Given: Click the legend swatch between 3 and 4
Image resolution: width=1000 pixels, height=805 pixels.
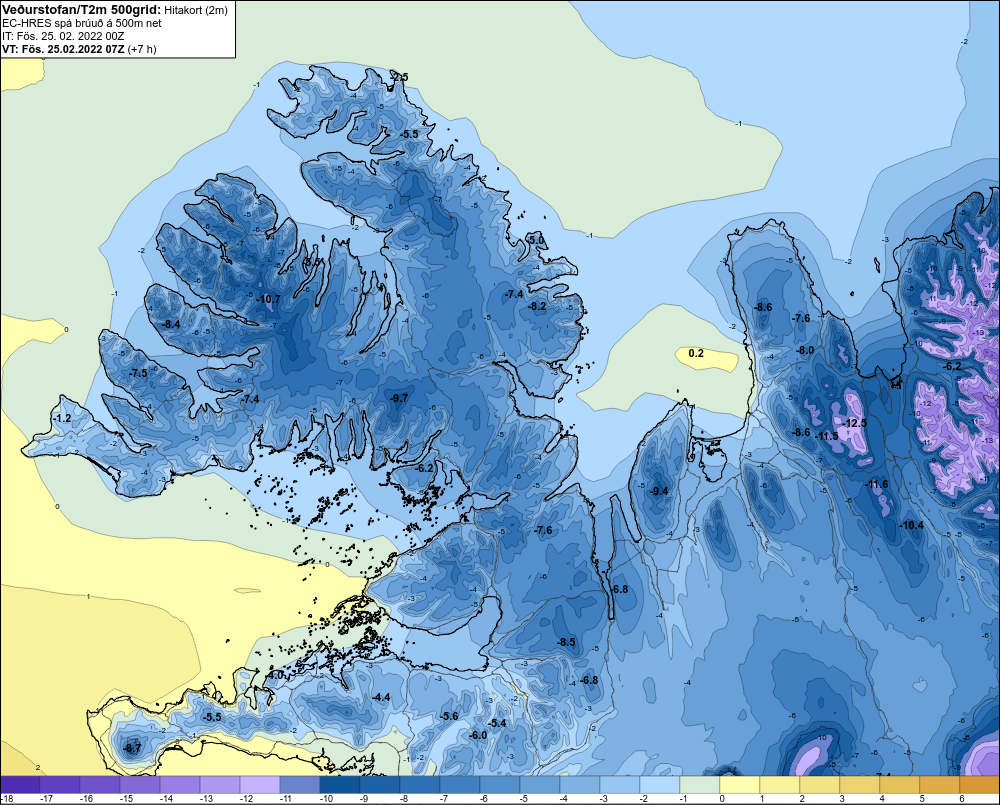Looking at the screenshot, I should tap(860, 785).
